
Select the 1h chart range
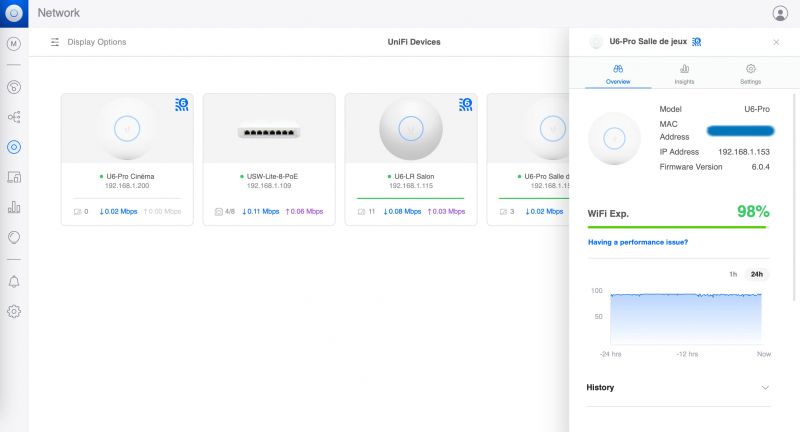(x=733, y=274)
